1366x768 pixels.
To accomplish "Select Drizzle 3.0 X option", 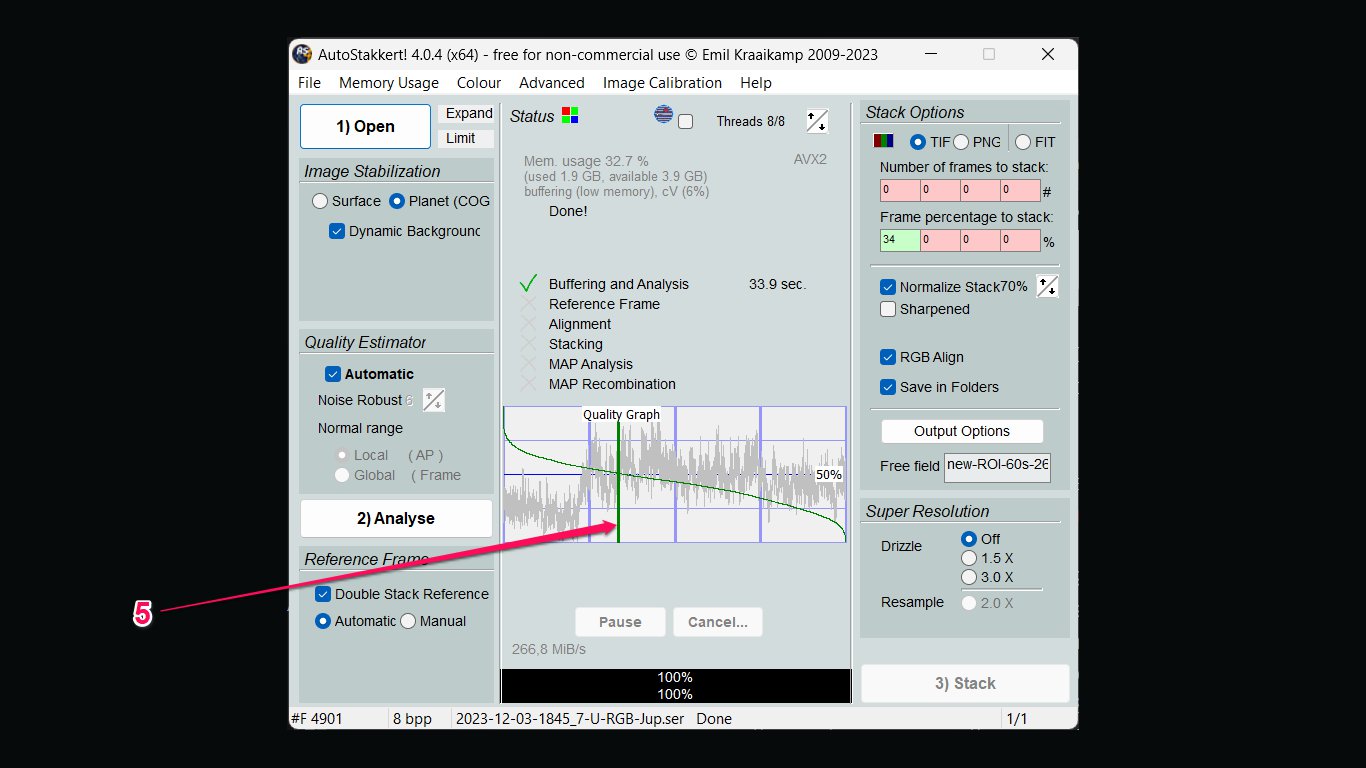I will coord(969,577).
